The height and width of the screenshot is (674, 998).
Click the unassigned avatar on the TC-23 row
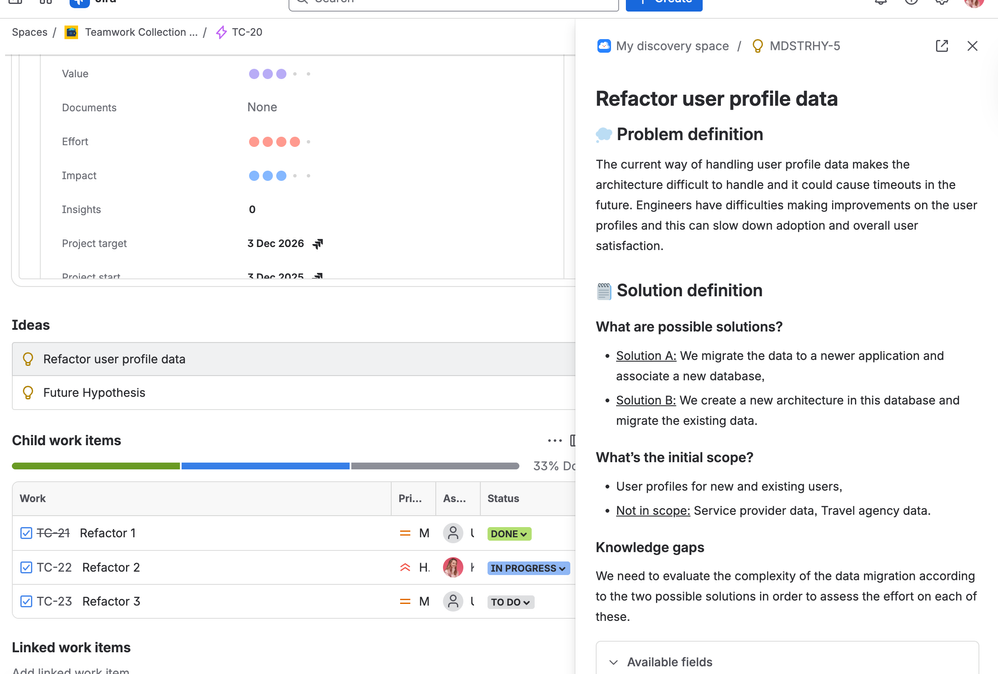453,601
